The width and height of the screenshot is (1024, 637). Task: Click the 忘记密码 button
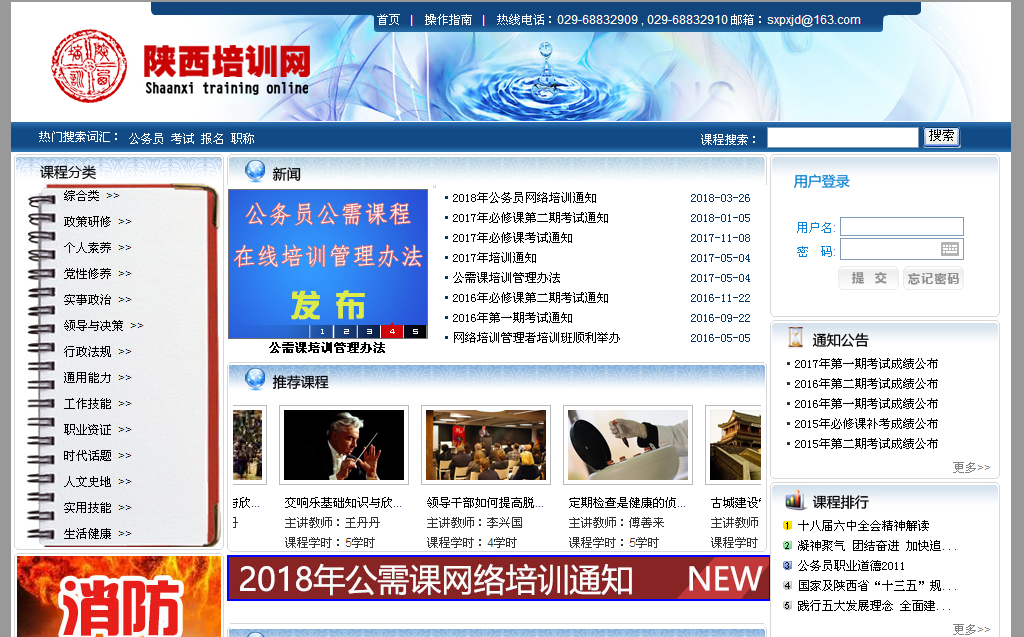933,278
